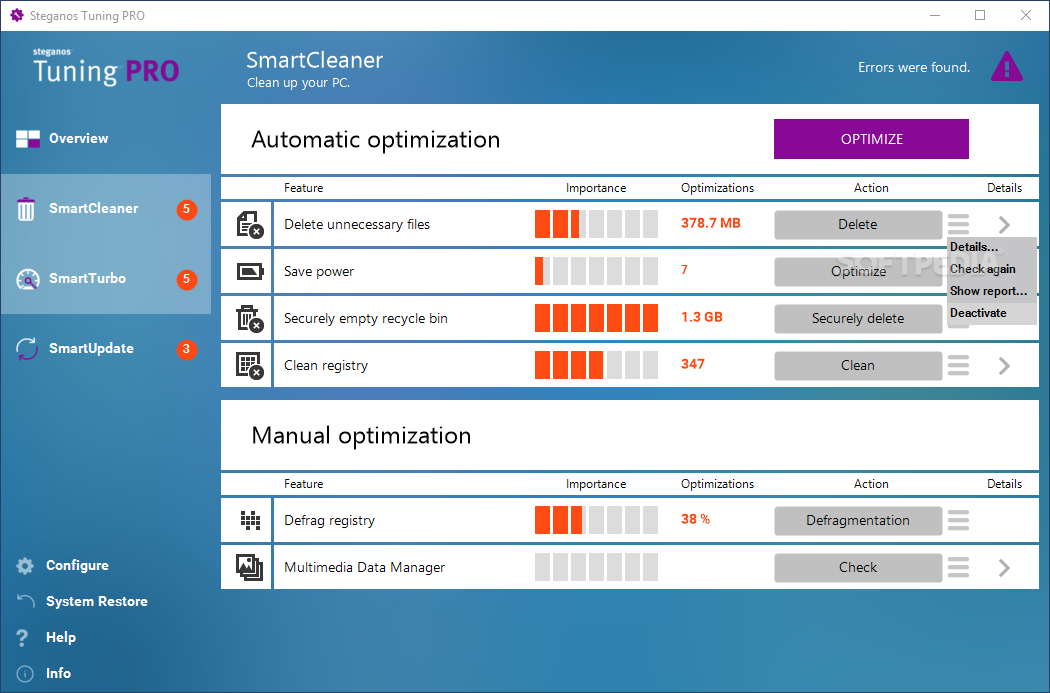Click the Clean button for registry
The height and width of the screenshot is (693, 1050).
pos(858,366)
